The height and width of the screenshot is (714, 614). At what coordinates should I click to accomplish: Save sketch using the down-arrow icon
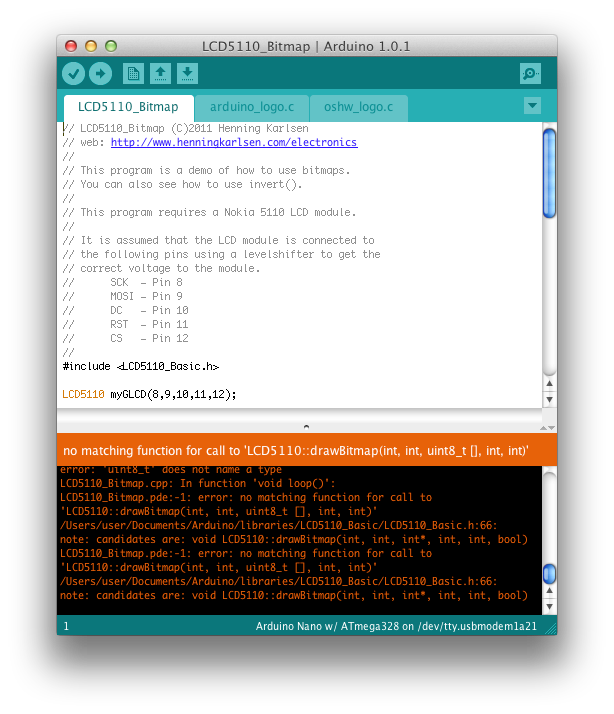pyautogui.click(x=187, y=73)
